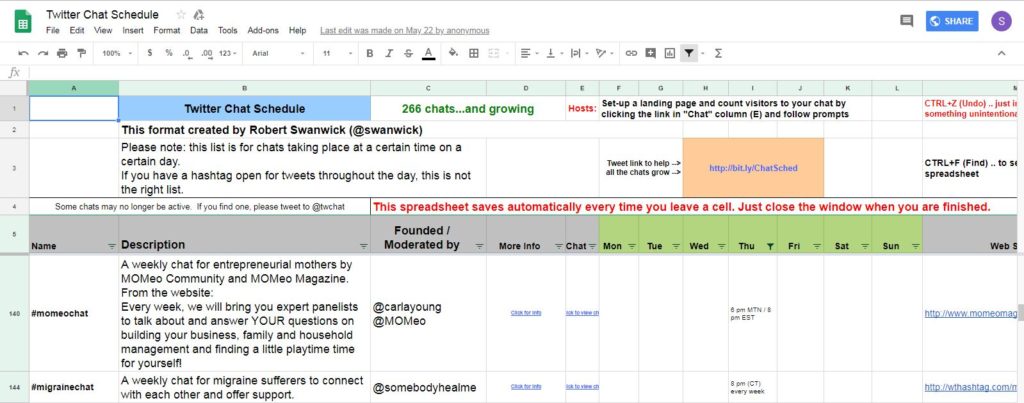Screen dimensions: 1024x403
Task: Open the Edit menu
Action: click(x=77, y=30)
